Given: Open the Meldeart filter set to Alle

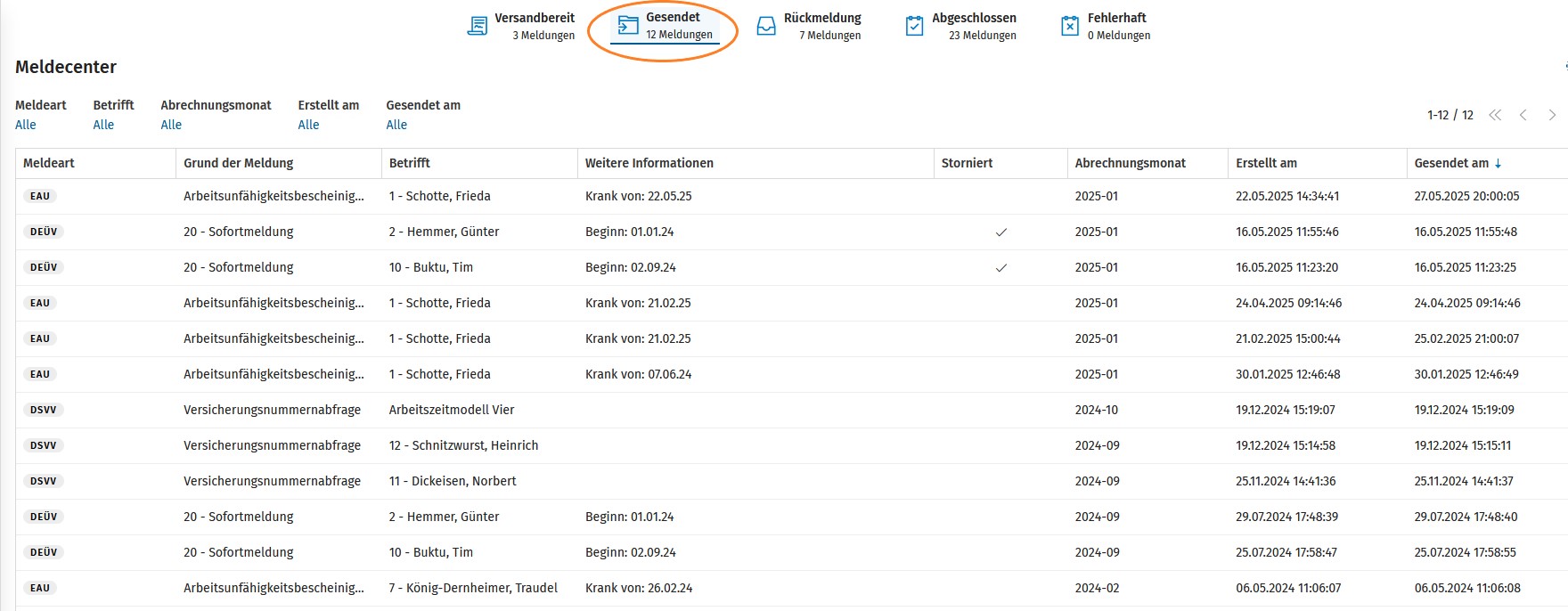Looking at the screenshot, I should [x=26, y=125].
